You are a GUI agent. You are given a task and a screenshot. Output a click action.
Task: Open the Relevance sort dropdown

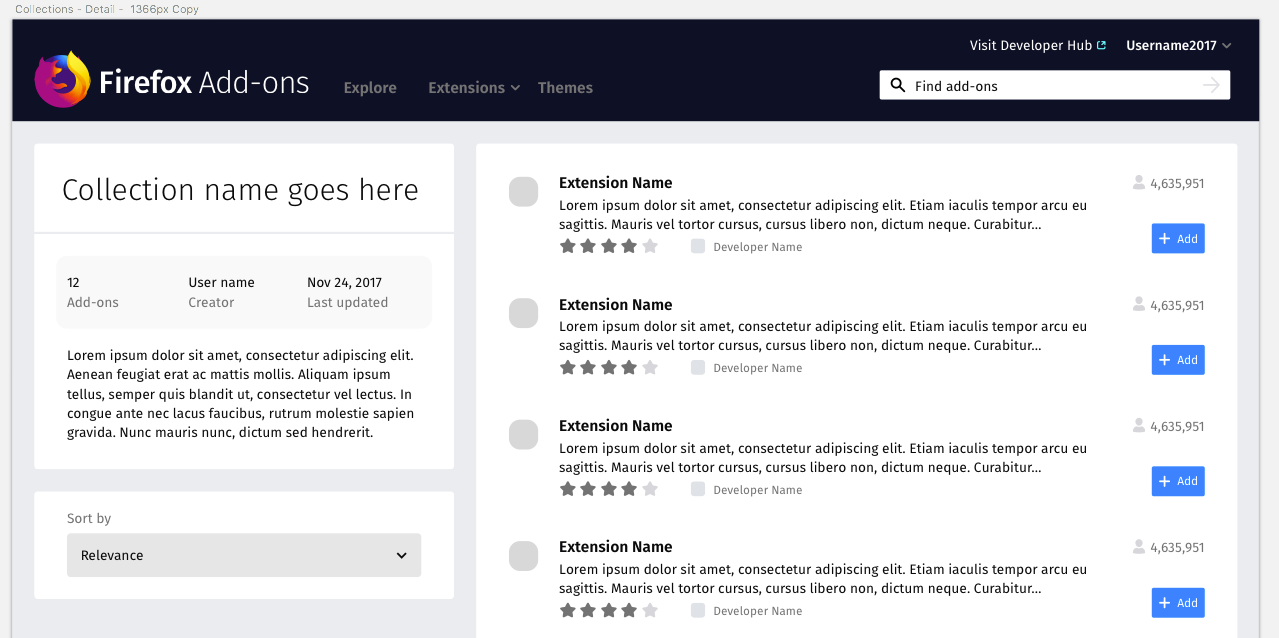click(244, 555)
